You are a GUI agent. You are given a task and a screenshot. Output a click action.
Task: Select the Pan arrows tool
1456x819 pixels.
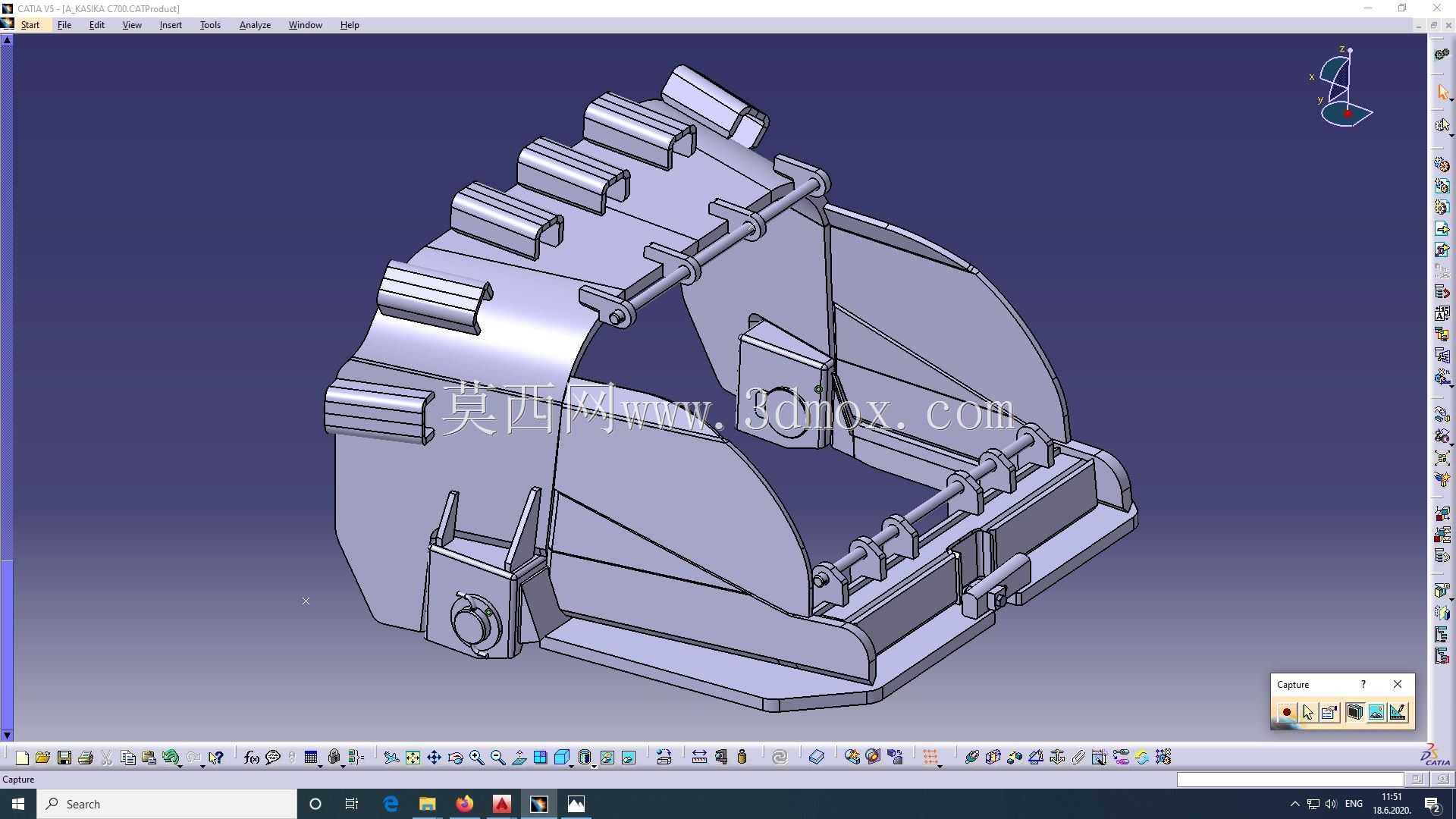click(x=434, y=757)
